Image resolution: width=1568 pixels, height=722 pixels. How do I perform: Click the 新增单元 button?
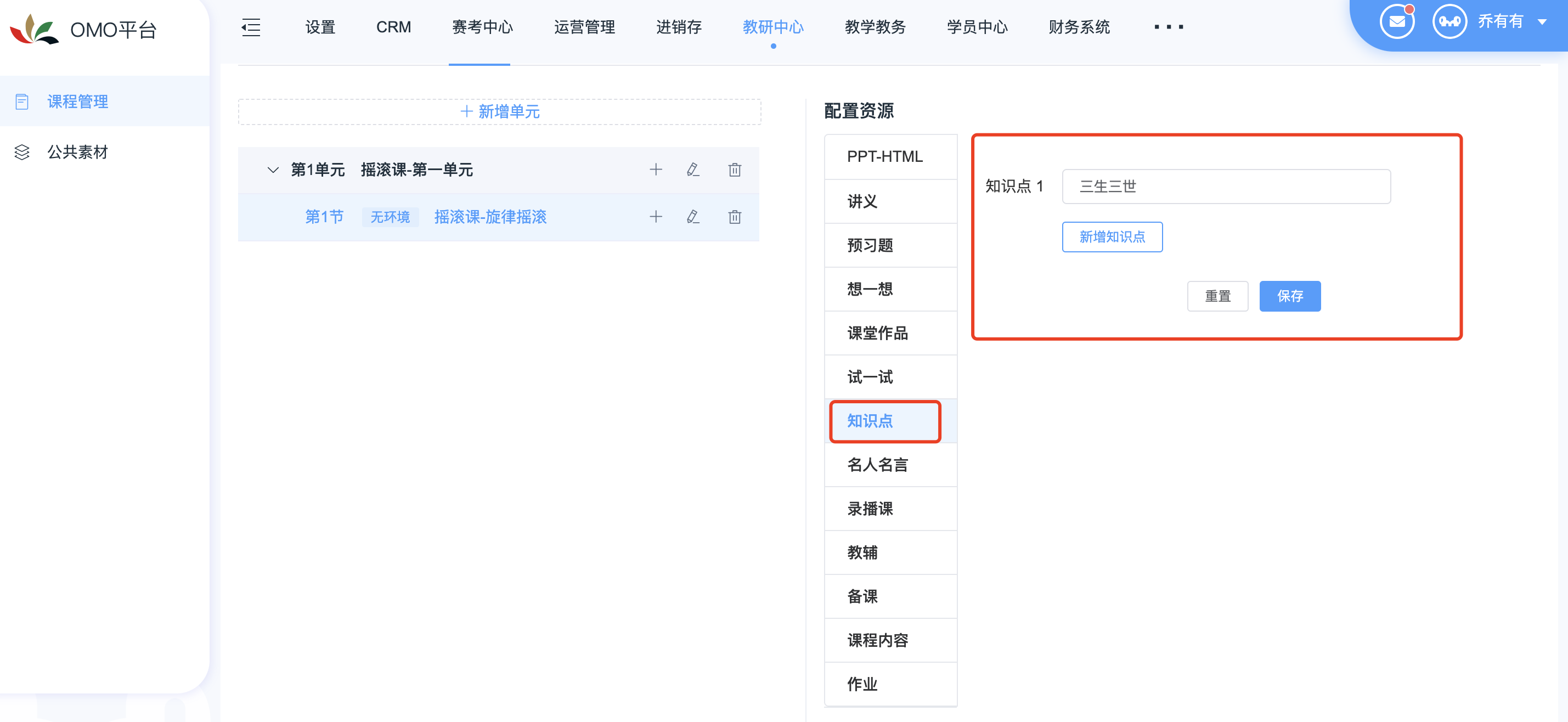pyautogui.click(x=499, y=112)
